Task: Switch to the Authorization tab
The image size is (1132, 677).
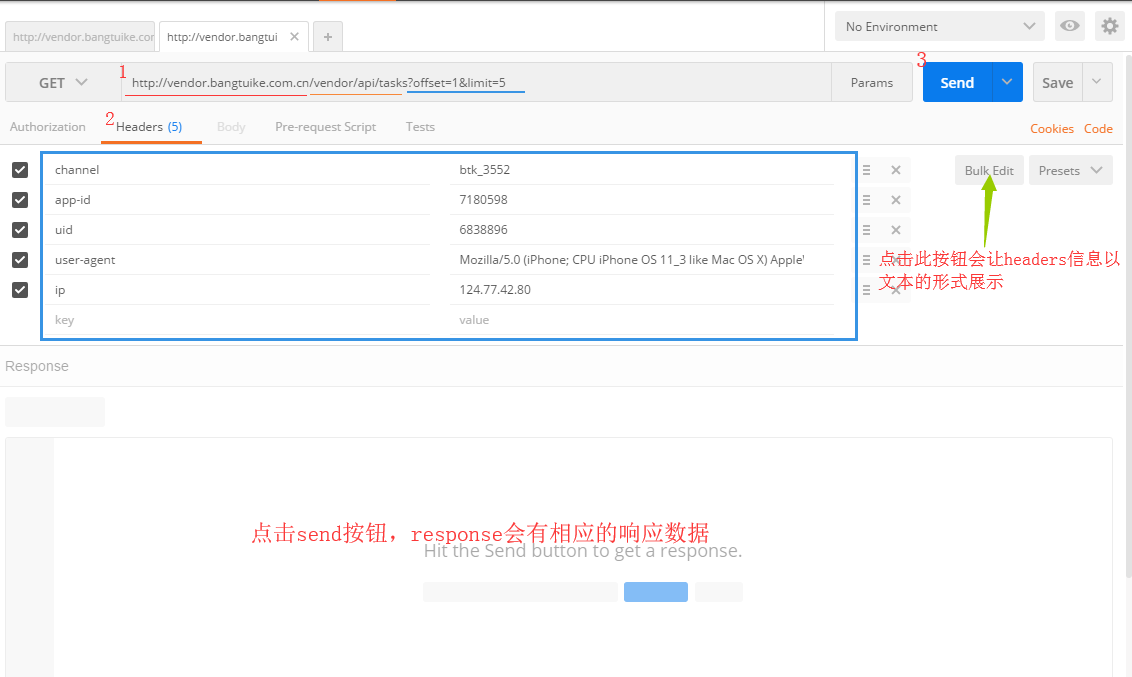Action: coord(48,127)
